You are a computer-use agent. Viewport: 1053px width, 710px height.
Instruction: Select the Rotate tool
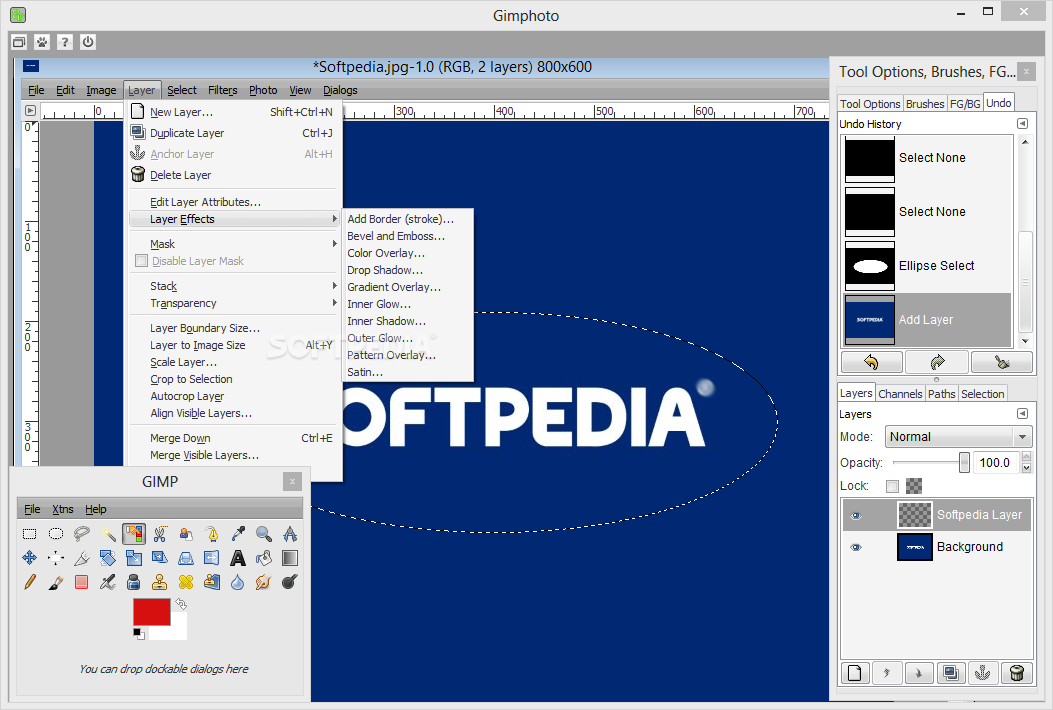click(x=108, y=558)
